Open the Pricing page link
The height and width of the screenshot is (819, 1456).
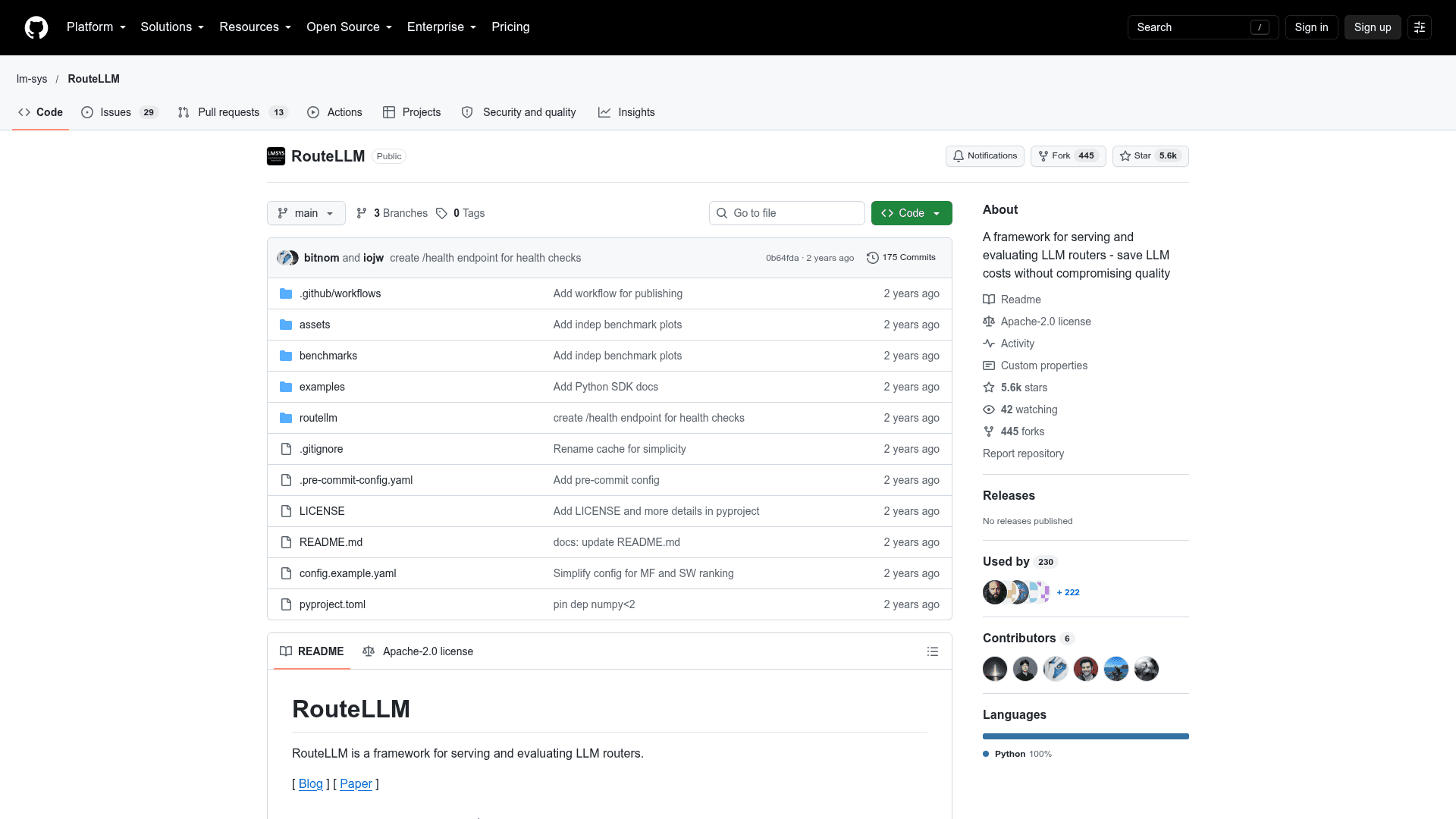coord(510,27)
